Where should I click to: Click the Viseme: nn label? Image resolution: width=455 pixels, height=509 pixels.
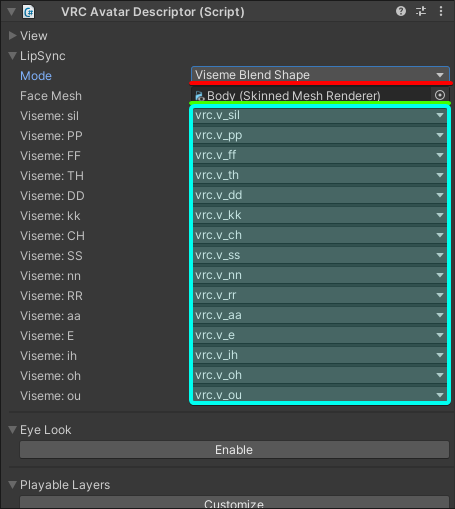(x=50, y=276)
